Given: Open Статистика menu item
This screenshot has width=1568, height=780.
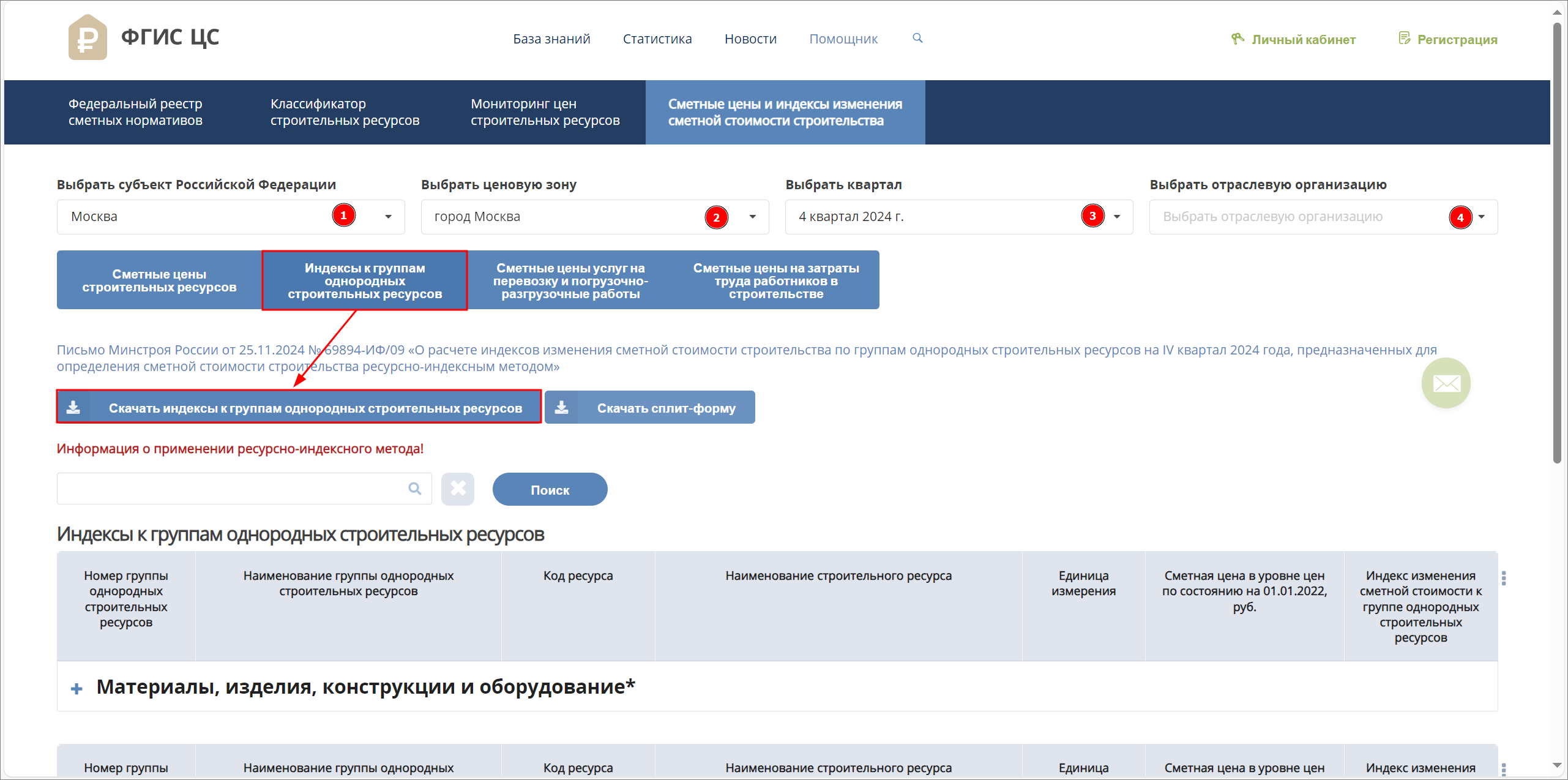Looking at the screenshot, I should click(x=657, y=39).
